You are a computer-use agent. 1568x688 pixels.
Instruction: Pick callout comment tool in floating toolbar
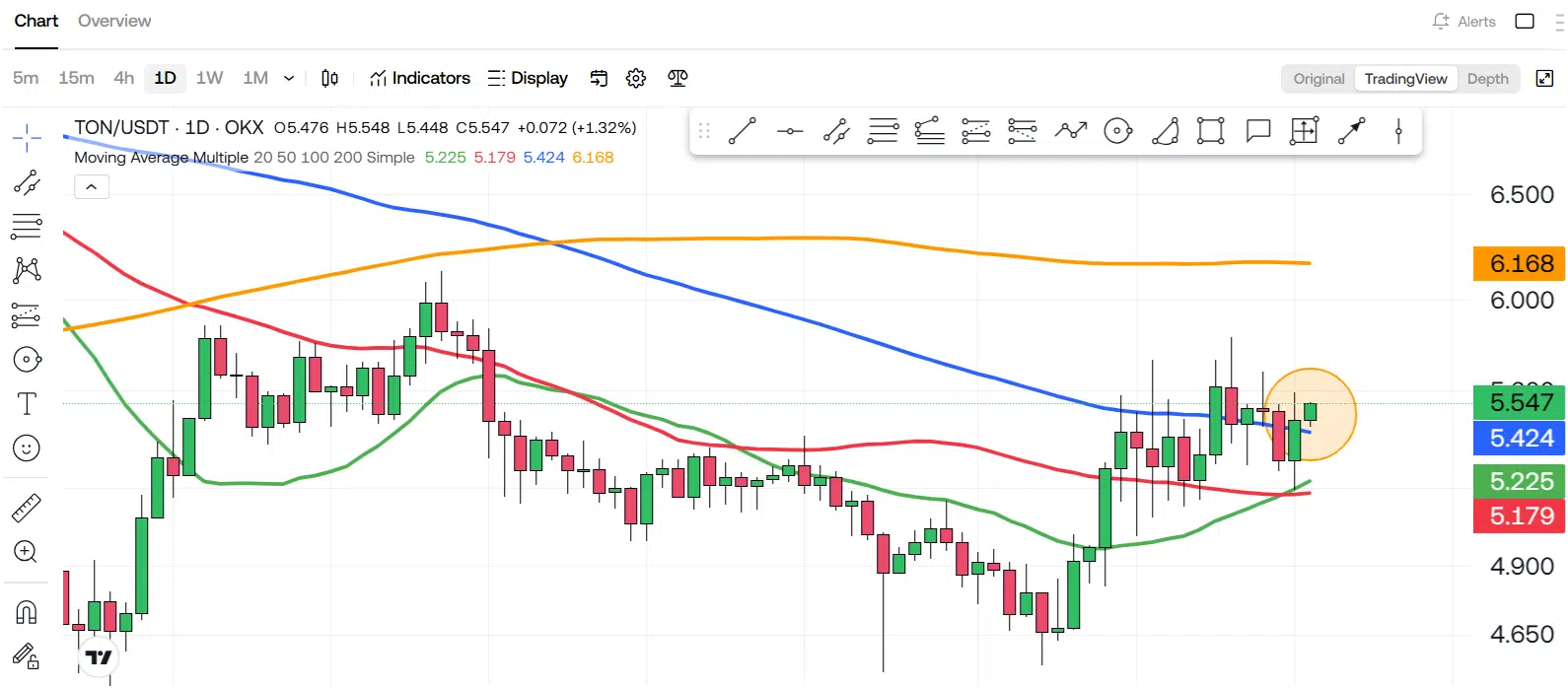click(x=1258, y=131)
